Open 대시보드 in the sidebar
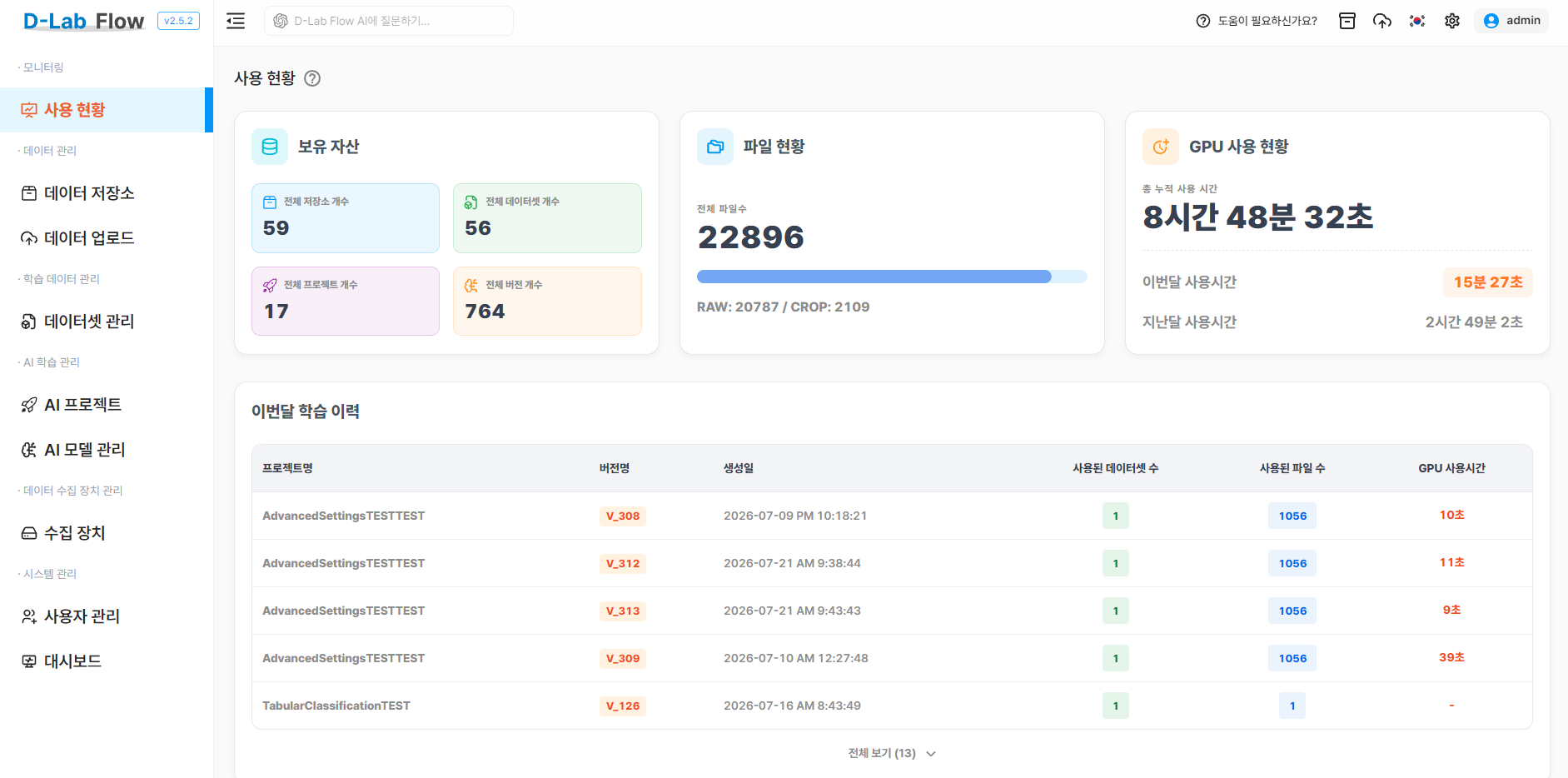1568x778 pixels. coord(107,661)
